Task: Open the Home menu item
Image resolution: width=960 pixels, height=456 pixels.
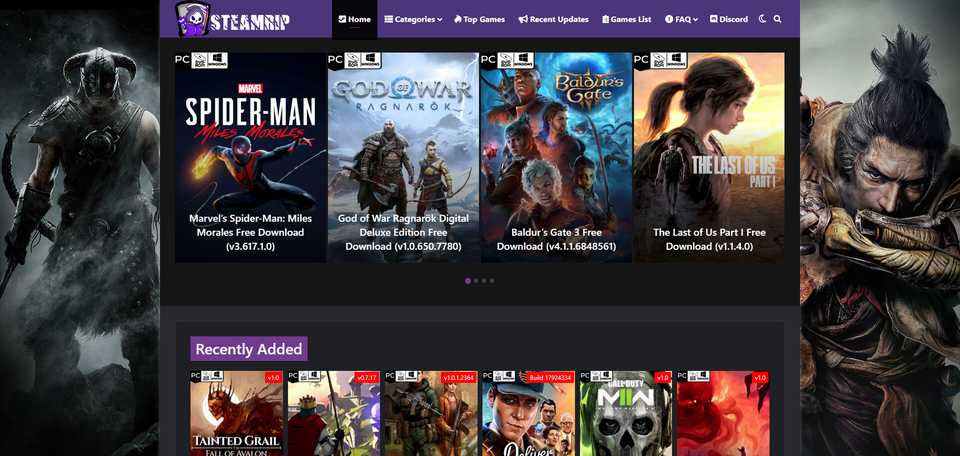Action: coord(354,19)
